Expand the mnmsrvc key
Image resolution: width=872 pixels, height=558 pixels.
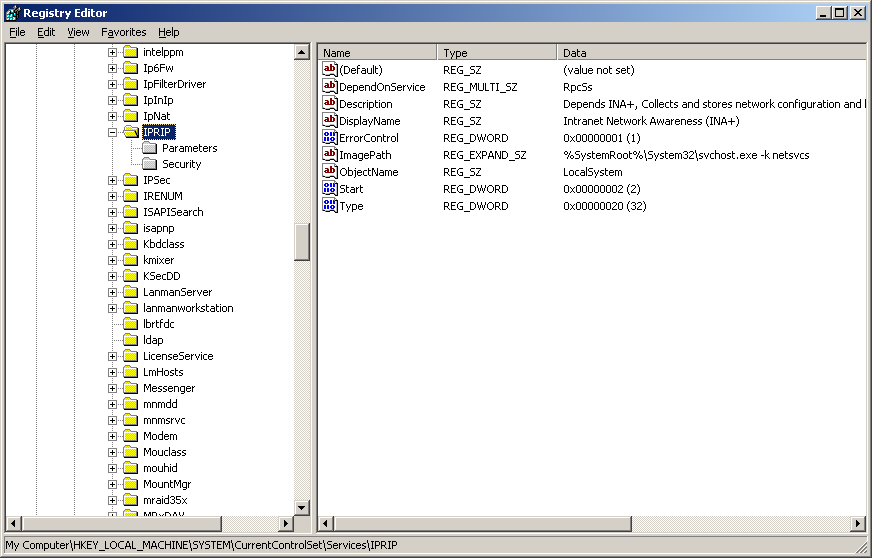pos(112,420)
